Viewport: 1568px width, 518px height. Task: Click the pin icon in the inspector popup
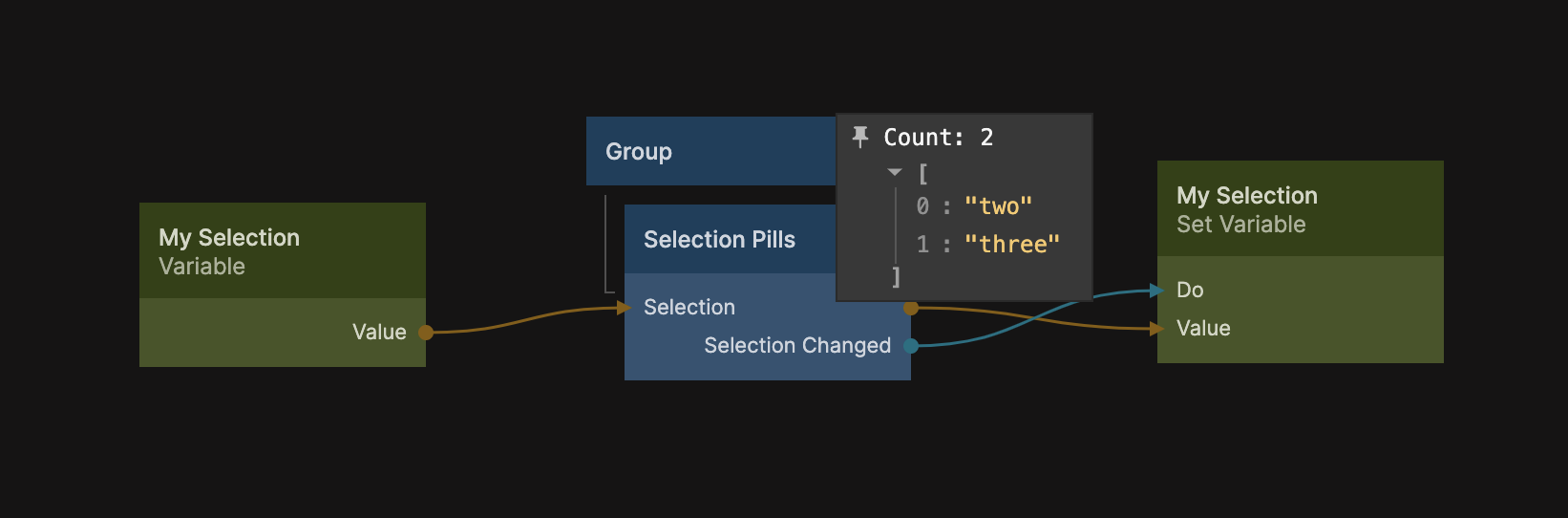[x=860, y=137]
